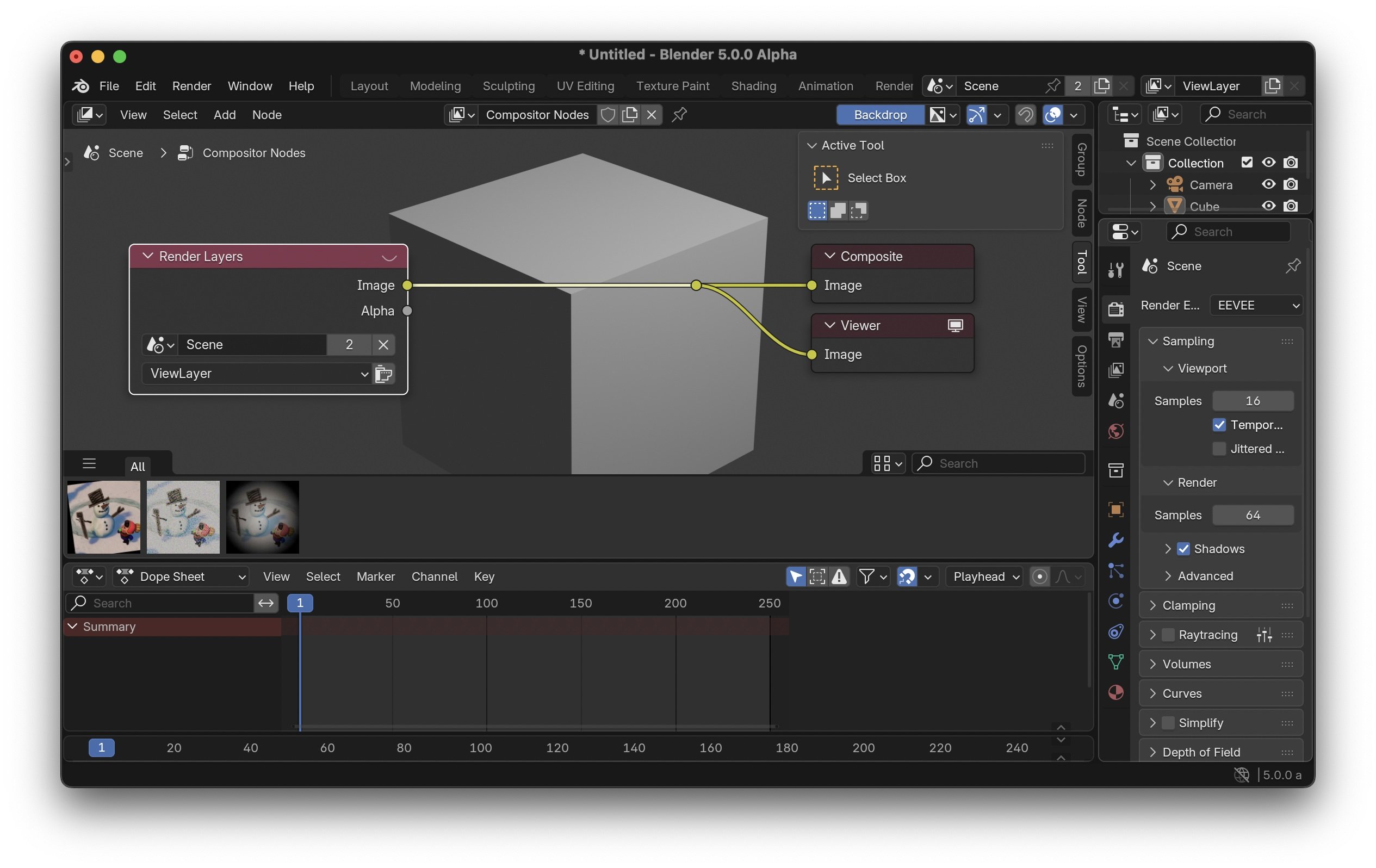Open the Render menu

coord(191,86)
